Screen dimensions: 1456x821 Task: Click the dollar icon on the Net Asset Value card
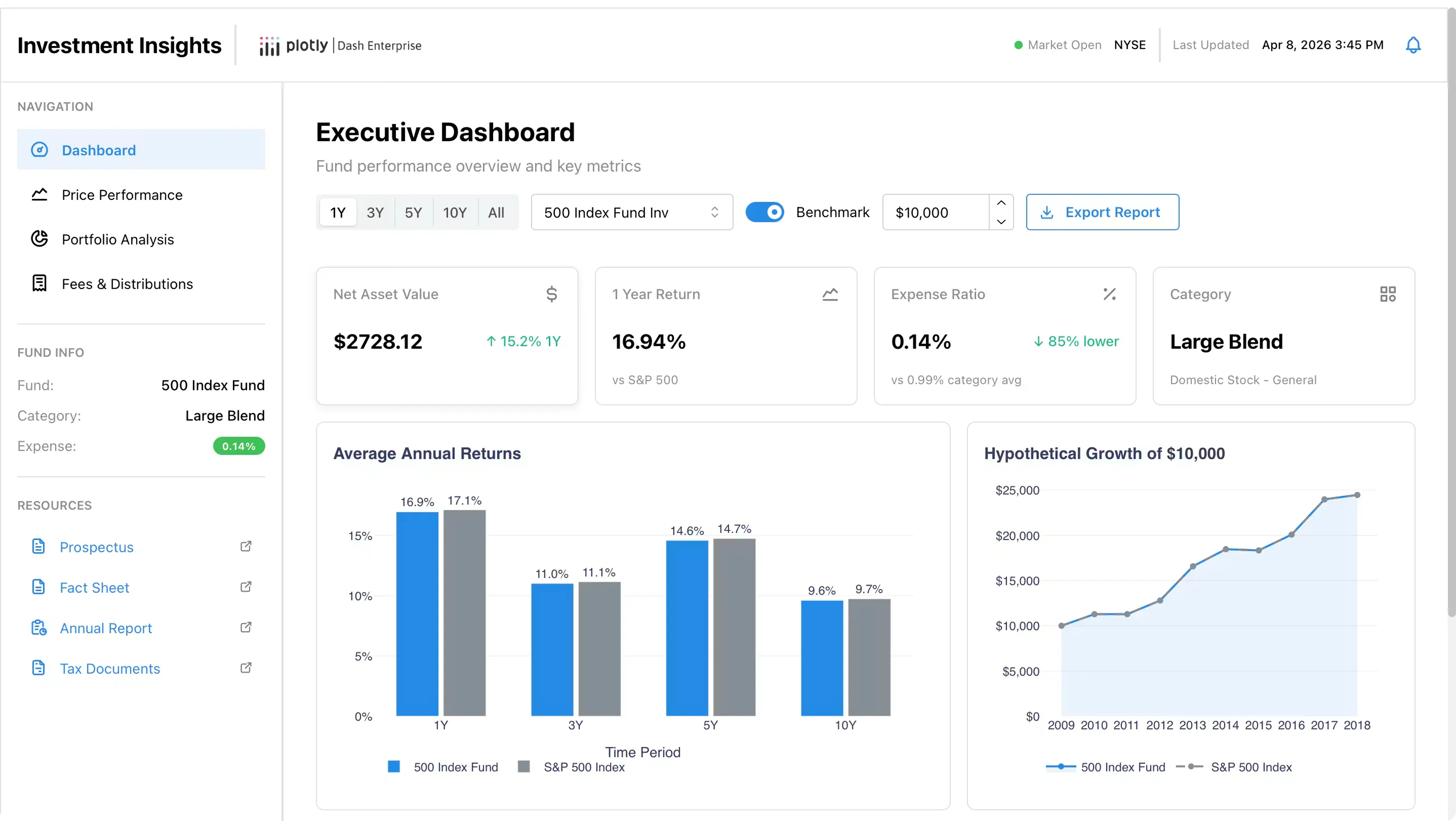(x=552, y=294)
